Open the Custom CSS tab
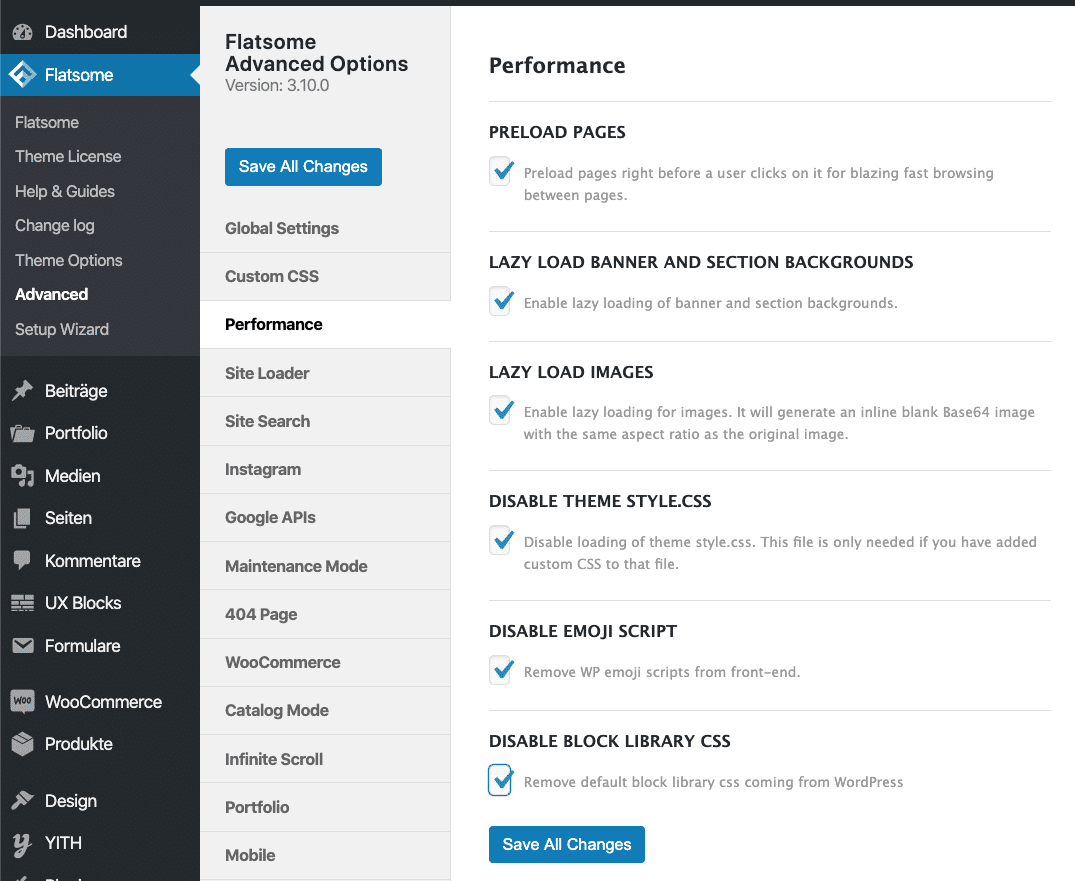 [x=325, y=276]
